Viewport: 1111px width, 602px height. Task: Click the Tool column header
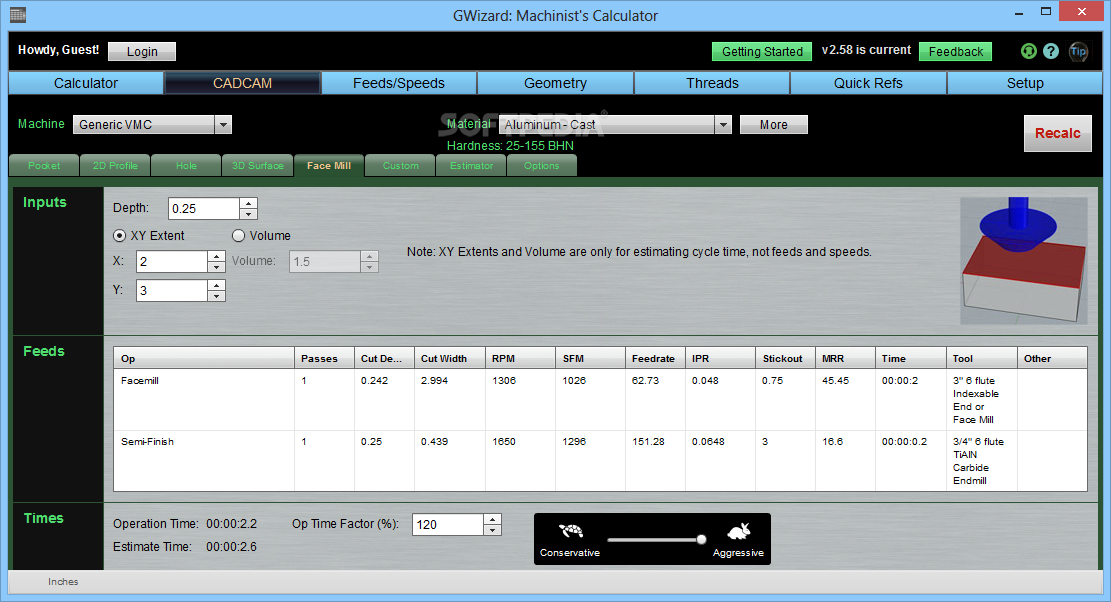[x=981, y=358]
